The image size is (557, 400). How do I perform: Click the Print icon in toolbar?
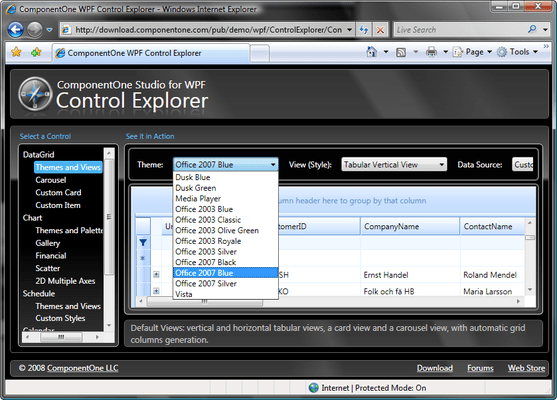tap(431, 52)
